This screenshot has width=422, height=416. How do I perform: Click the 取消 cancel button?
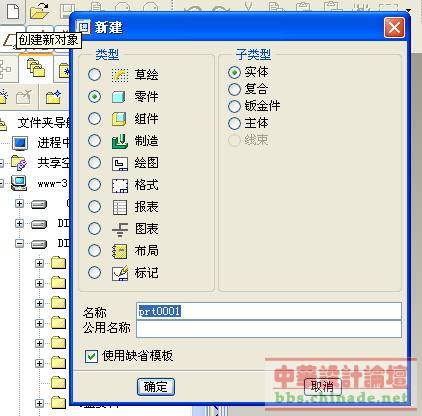323,387
